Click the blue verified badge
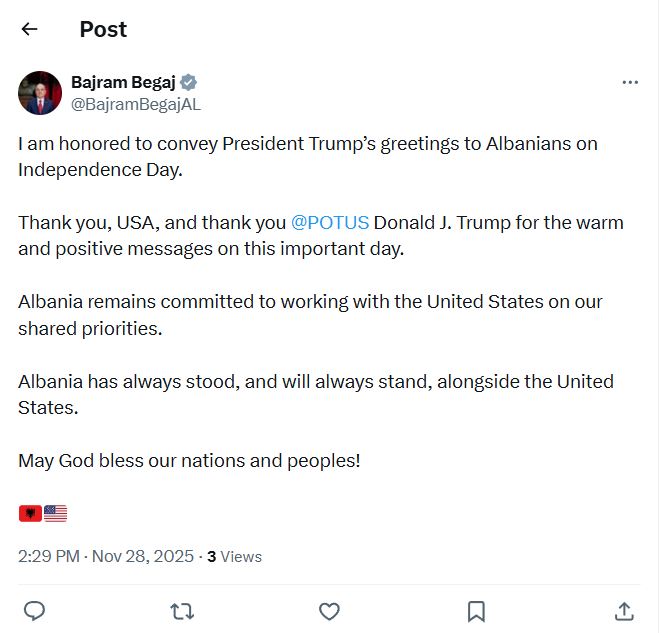Image resolution: width=660 pixels, height=633 pixels. pyautogui.click(x=188, y=83)
